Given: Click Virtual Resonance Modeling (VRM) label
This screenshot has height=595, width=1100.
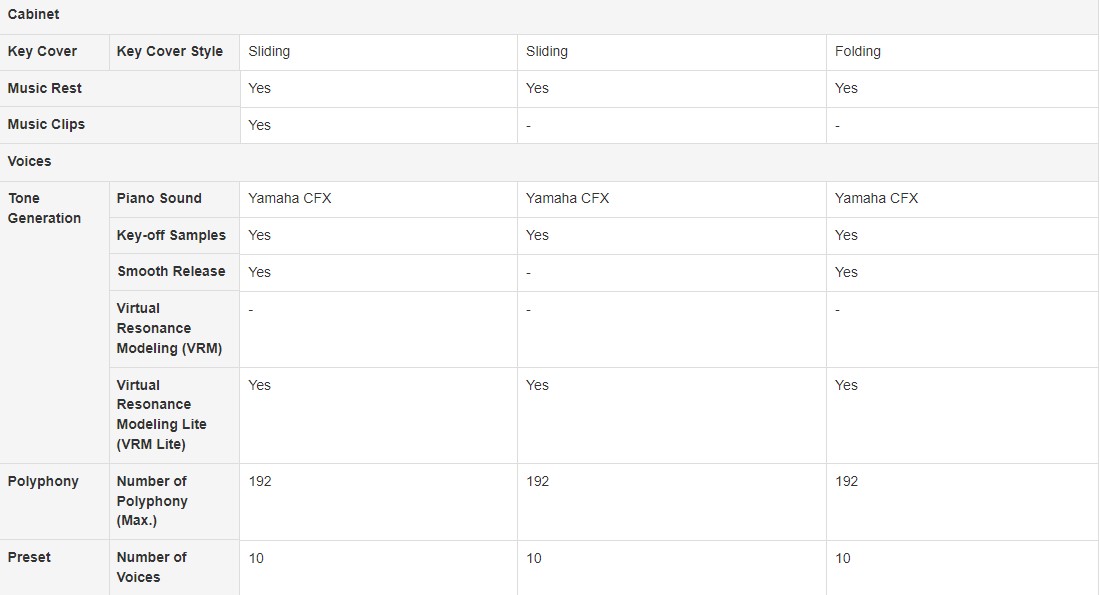Looking at the screenshot, I should (169, 328).
